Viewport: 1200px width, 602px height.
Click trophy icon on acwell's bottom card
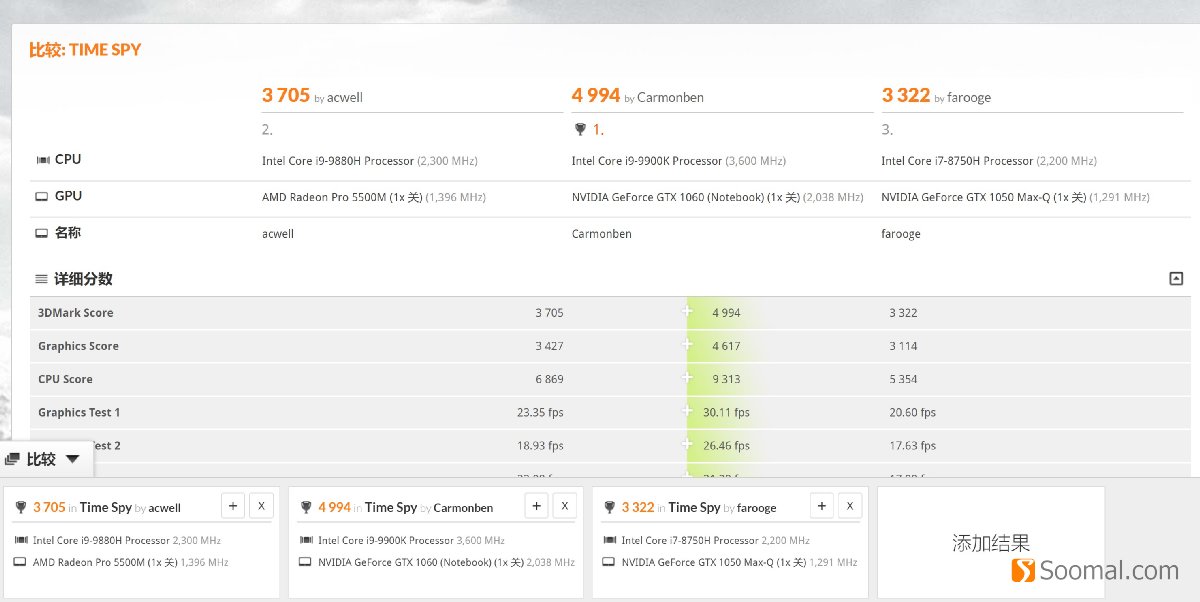click(21, 507)
